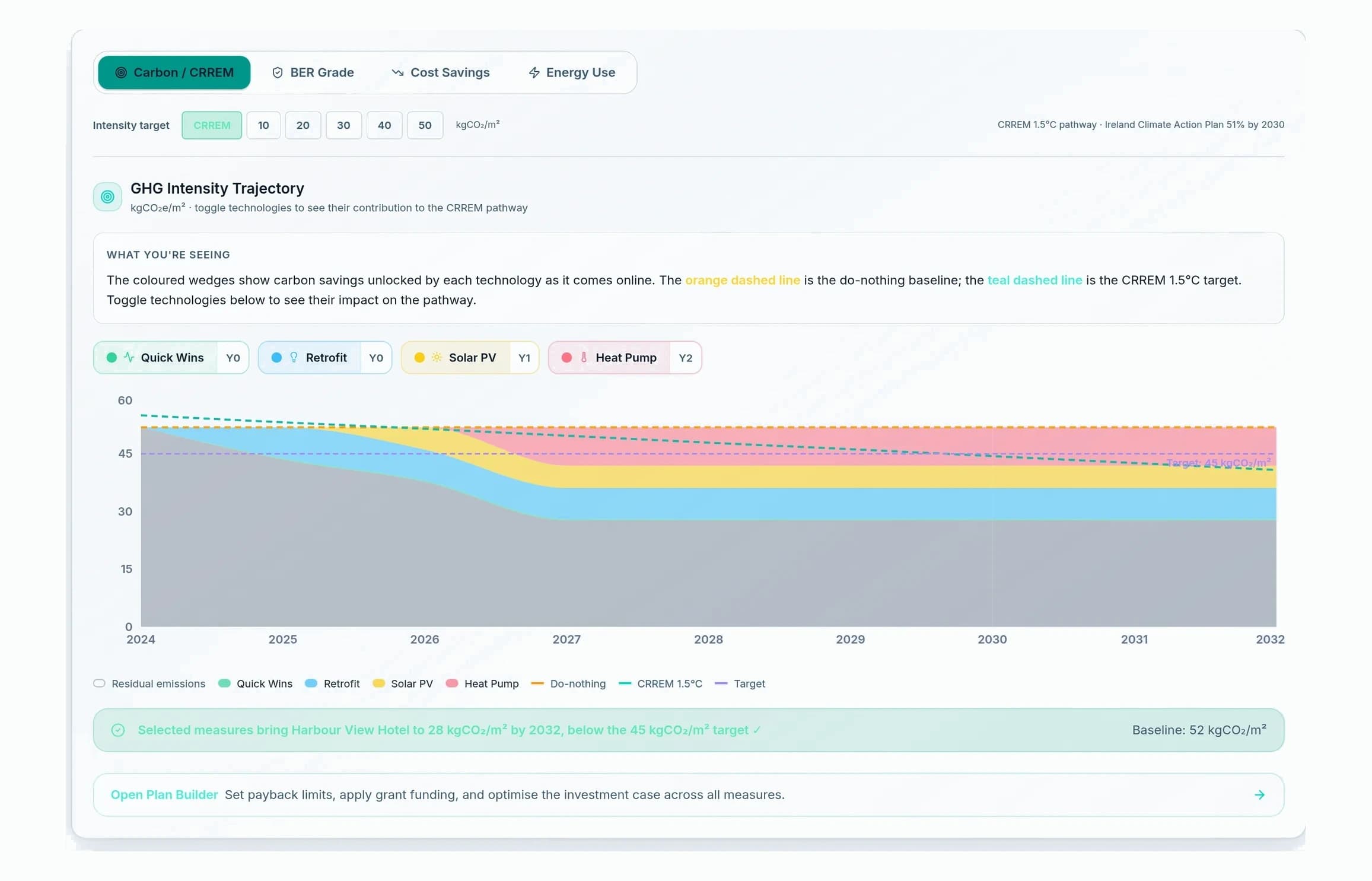Click the red dot on Heat Pump chip
1372x881 pixels.
(x=566, y=357)
